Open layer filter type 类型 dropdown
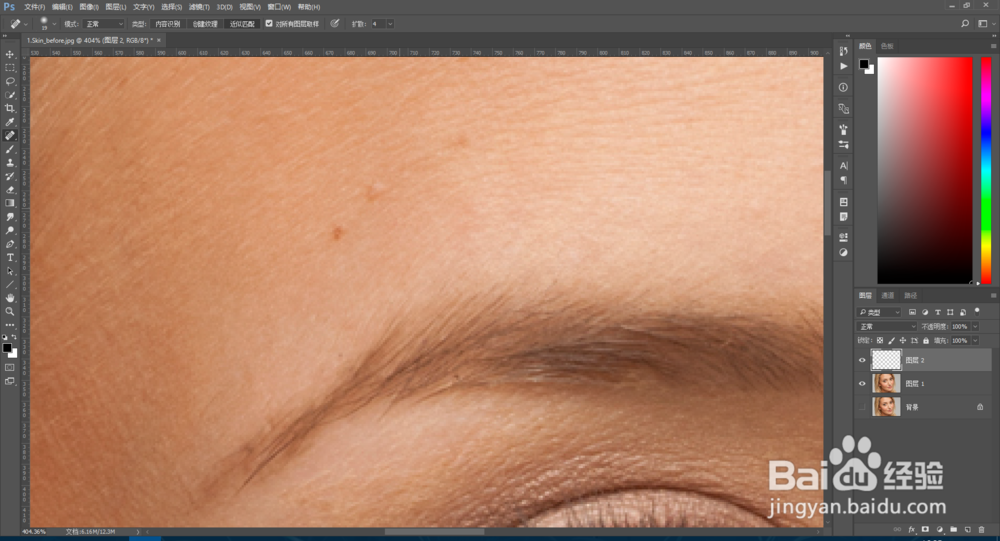Image resolution: width=1000 pixels, height=541 pixels. coord(879,312)
